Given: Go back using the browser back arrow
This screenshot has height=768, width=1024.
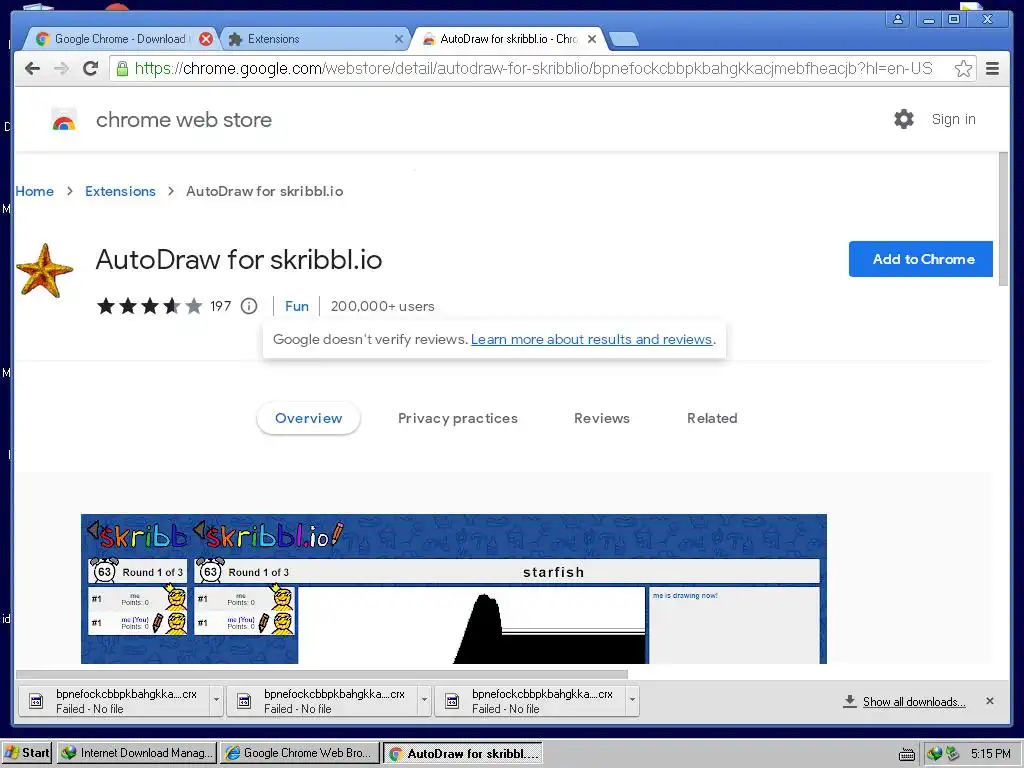Looking at the screenshot, I should pyautogui.click(x=32, y=69).
